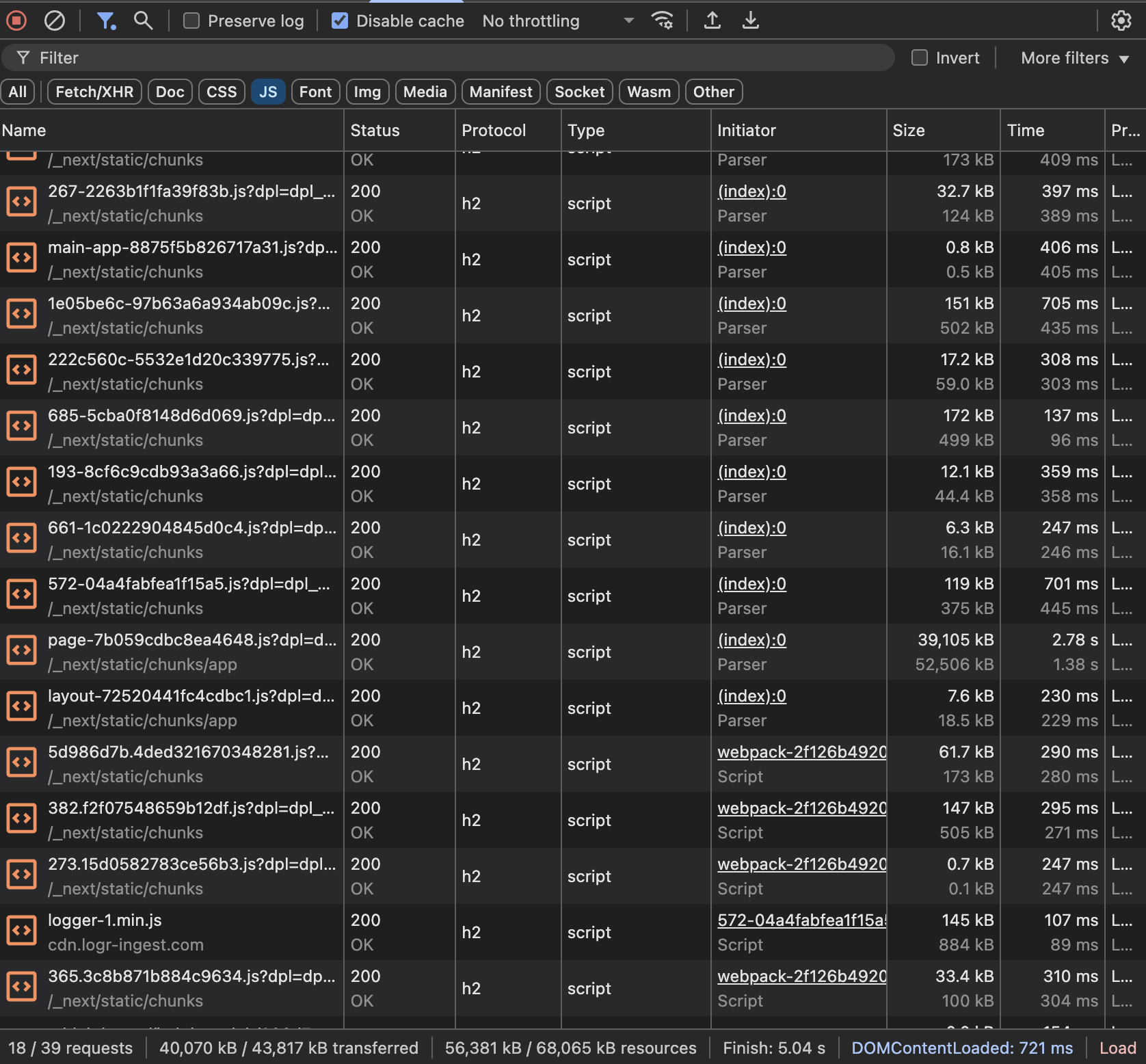This screenshot has height=1064, width=1146.
Task: Open network conditions wifi icon
Action: (x=662, y=21)
